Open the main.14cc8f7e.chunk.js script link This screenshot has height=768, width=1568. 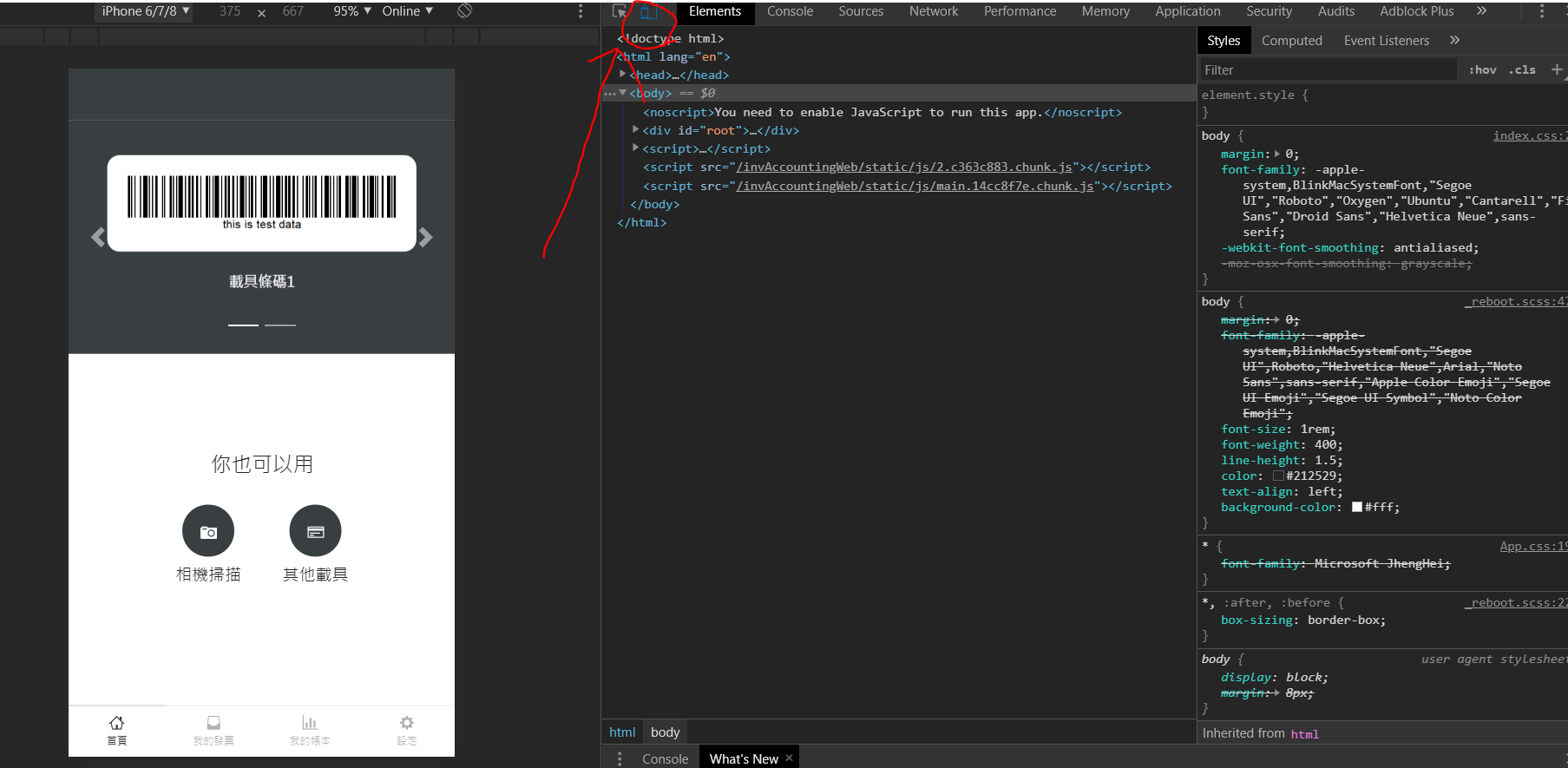915,186
